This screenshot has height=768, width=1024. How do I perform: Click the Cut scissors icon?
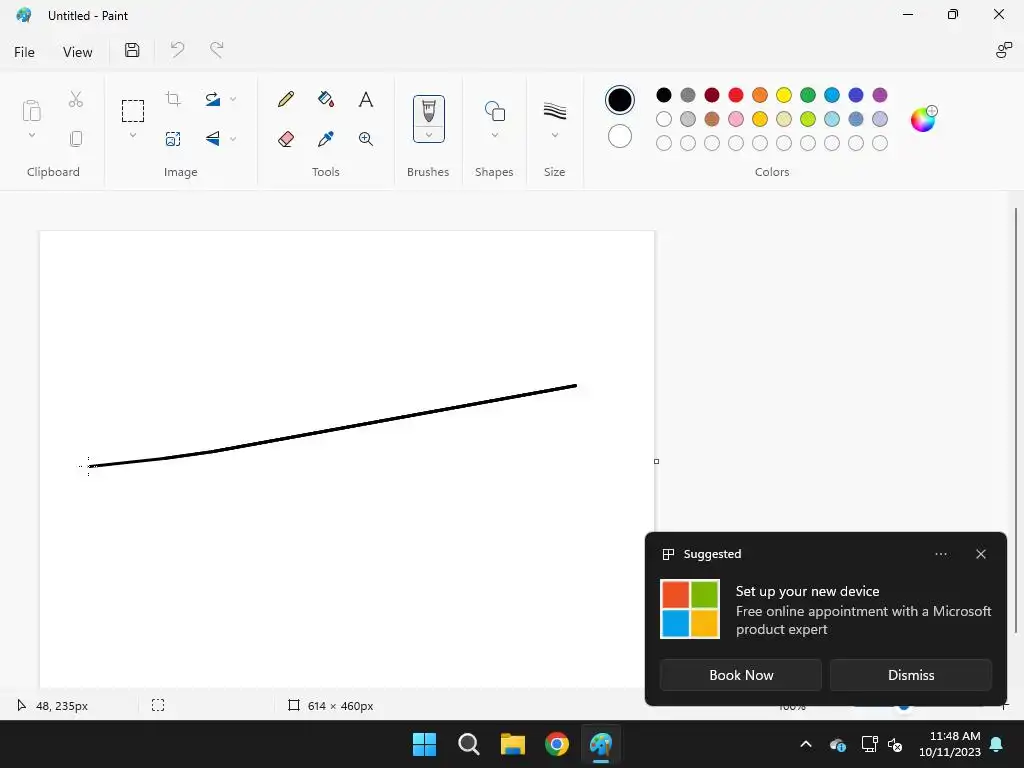[x=76, y=99]
